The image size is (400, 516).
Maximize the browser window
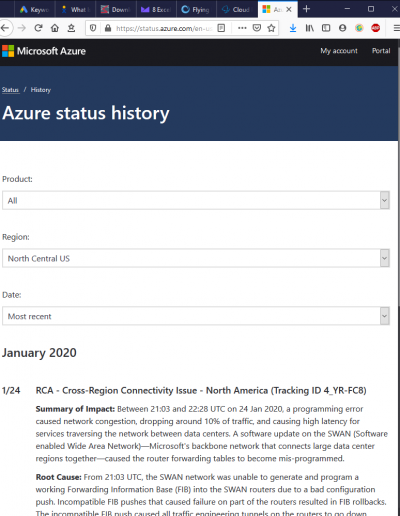click(371, 9)
